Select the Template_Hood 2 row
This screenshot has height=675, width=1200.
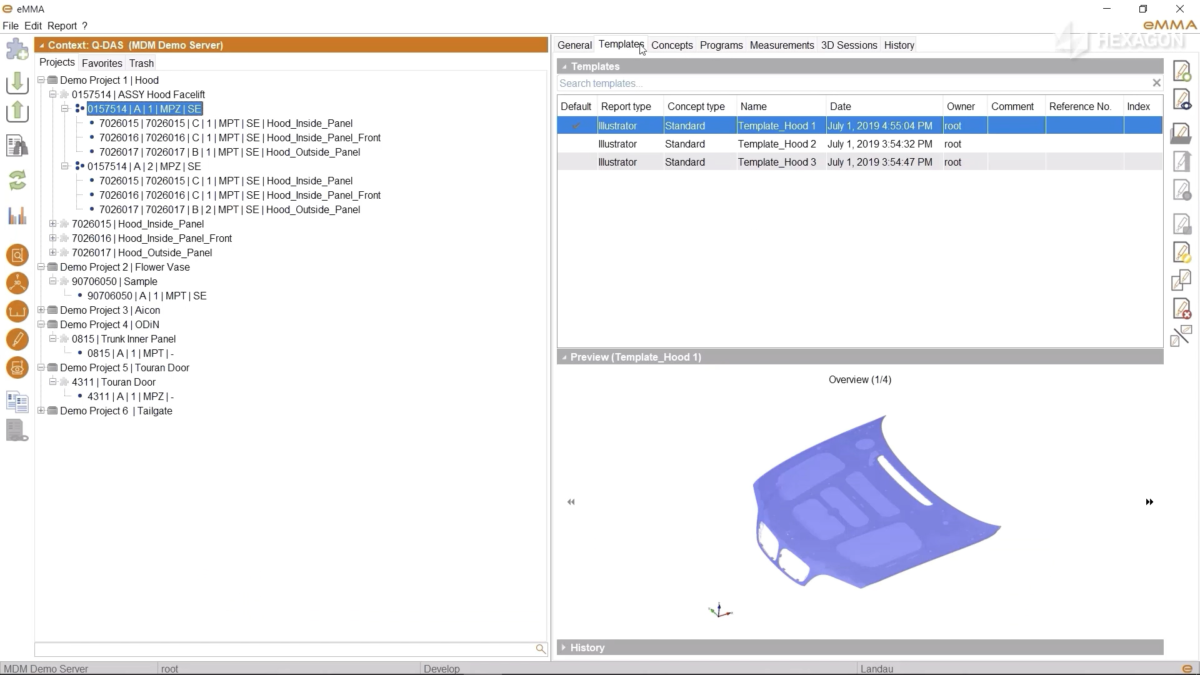pyautogui.click(x=860, y=144)
